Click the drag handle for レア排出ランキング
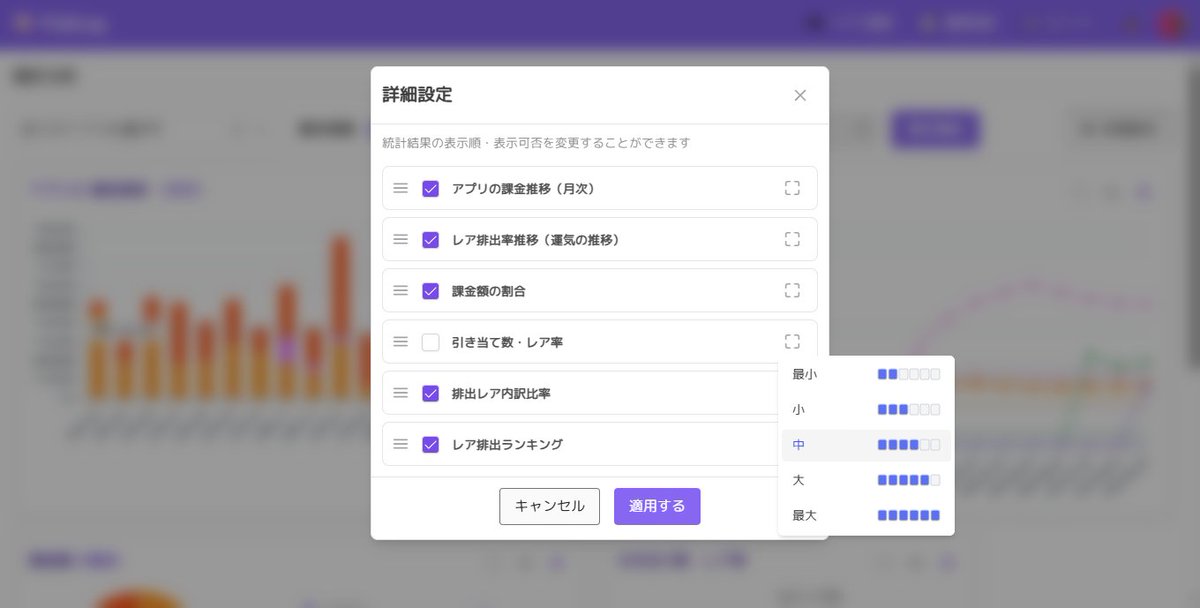Screen dimensions: 1200x608 (x=400, y=444)
